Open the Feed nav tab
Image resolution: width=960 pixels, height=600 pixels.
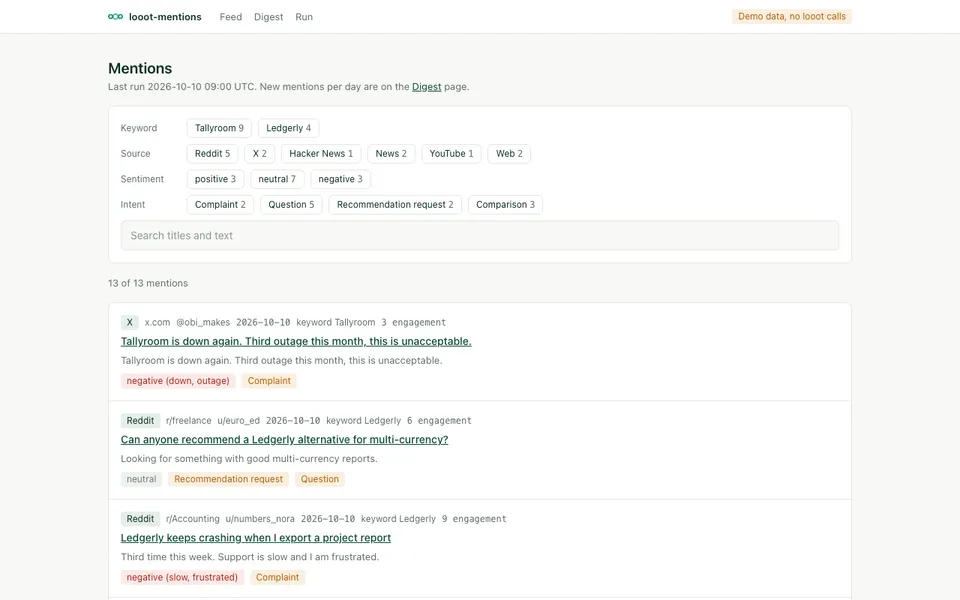click(x=231, y=17)
